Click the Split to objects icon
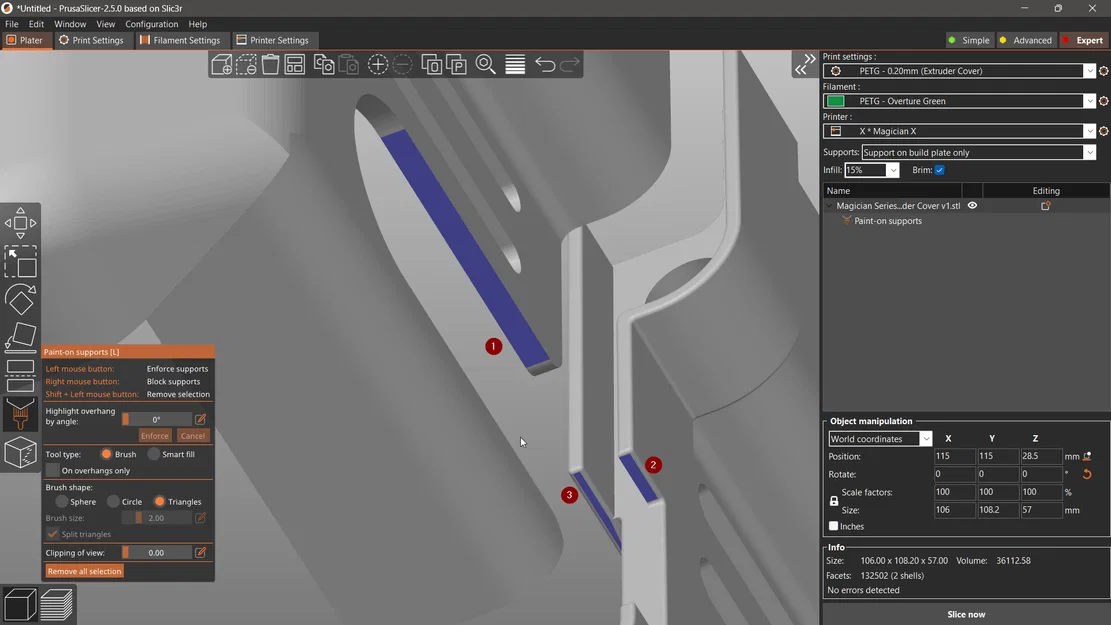 (432, 64)
